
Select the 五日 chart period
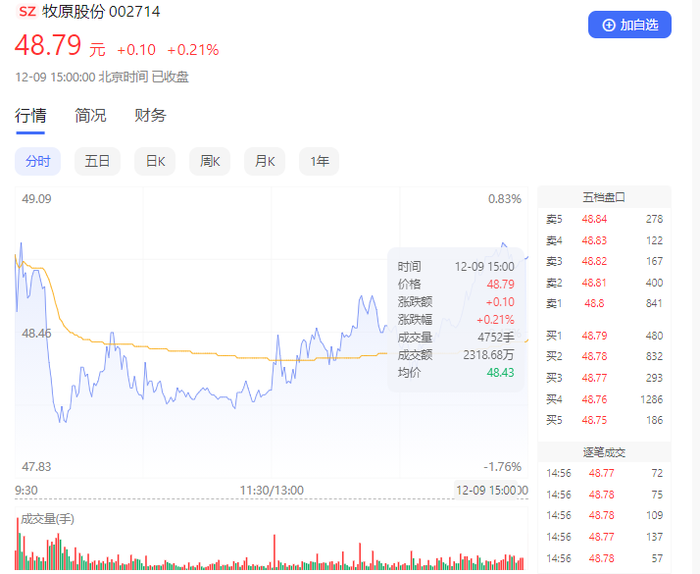(97, 161)
